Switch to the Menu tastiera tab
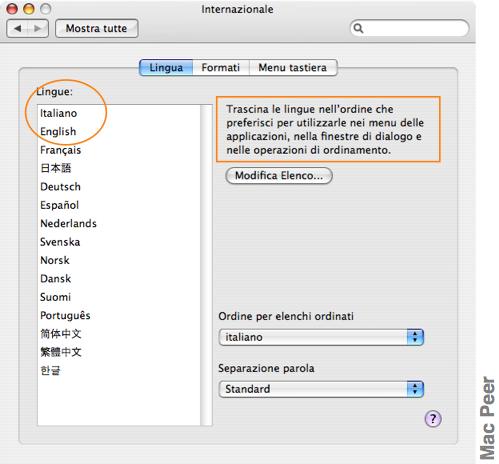 pos(293,68)
